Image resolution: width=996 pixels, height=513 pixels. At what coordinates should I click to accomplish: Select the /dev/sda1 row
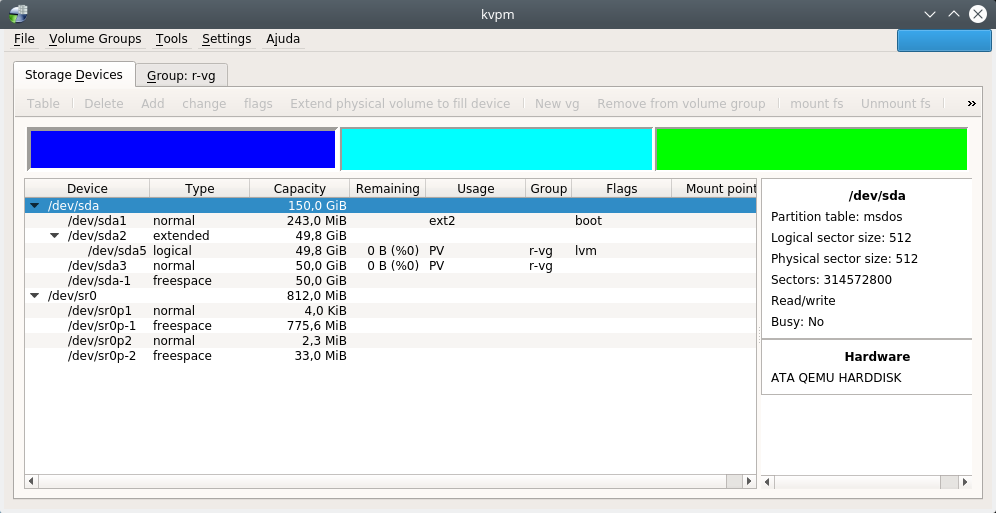[97, 221]
